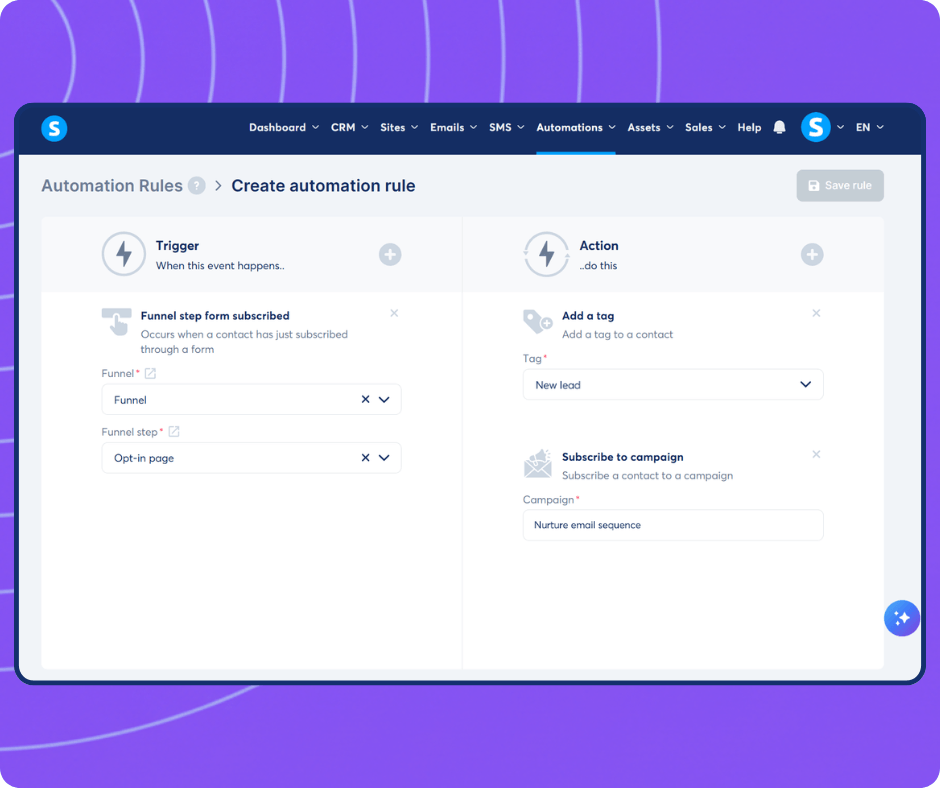Click the "Create automation rule" heading

click(323, 186)
